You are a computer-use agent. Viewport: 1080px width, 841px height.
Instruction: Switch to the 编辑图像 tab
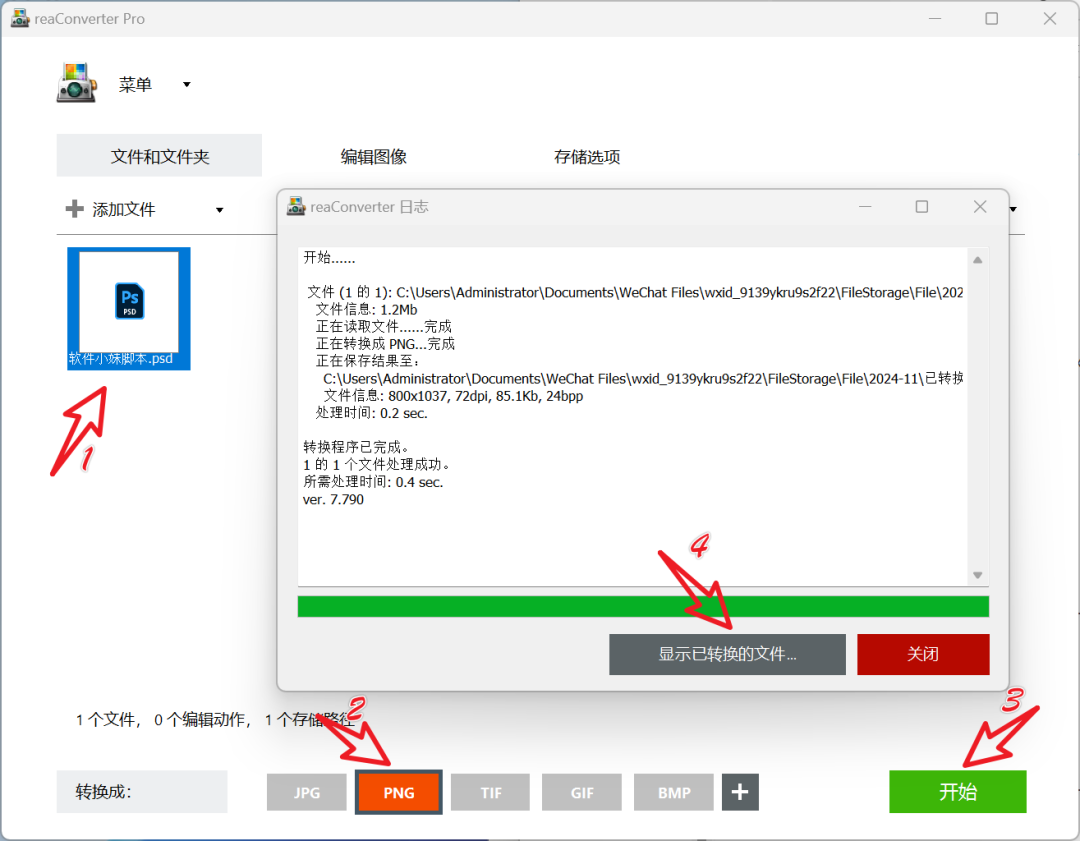click(x=373, y=156)
